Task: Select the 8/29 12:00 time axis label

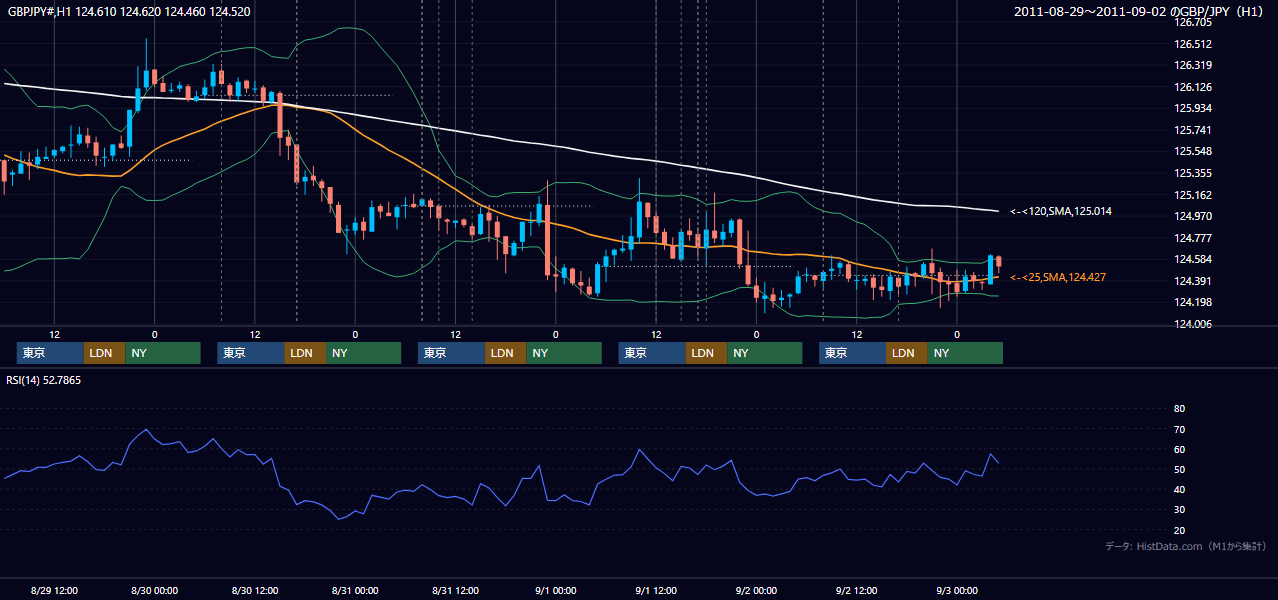Action: [x=54, y=590]
